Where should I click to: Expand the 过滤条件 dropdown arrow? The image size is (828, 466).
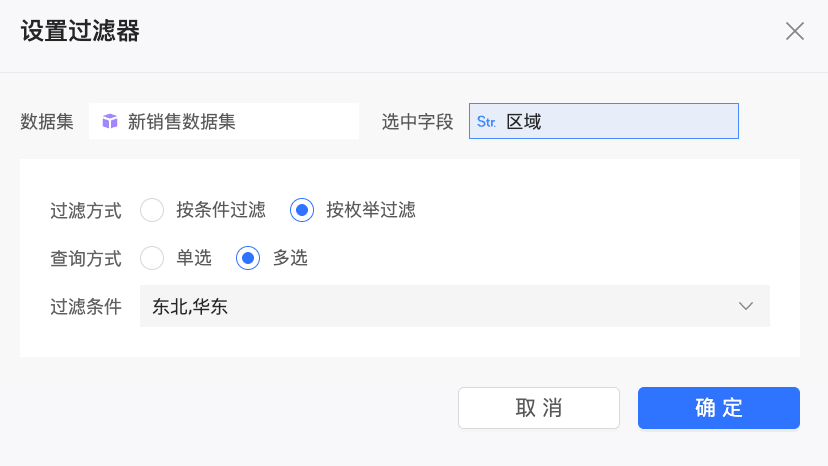coord(746,306)
